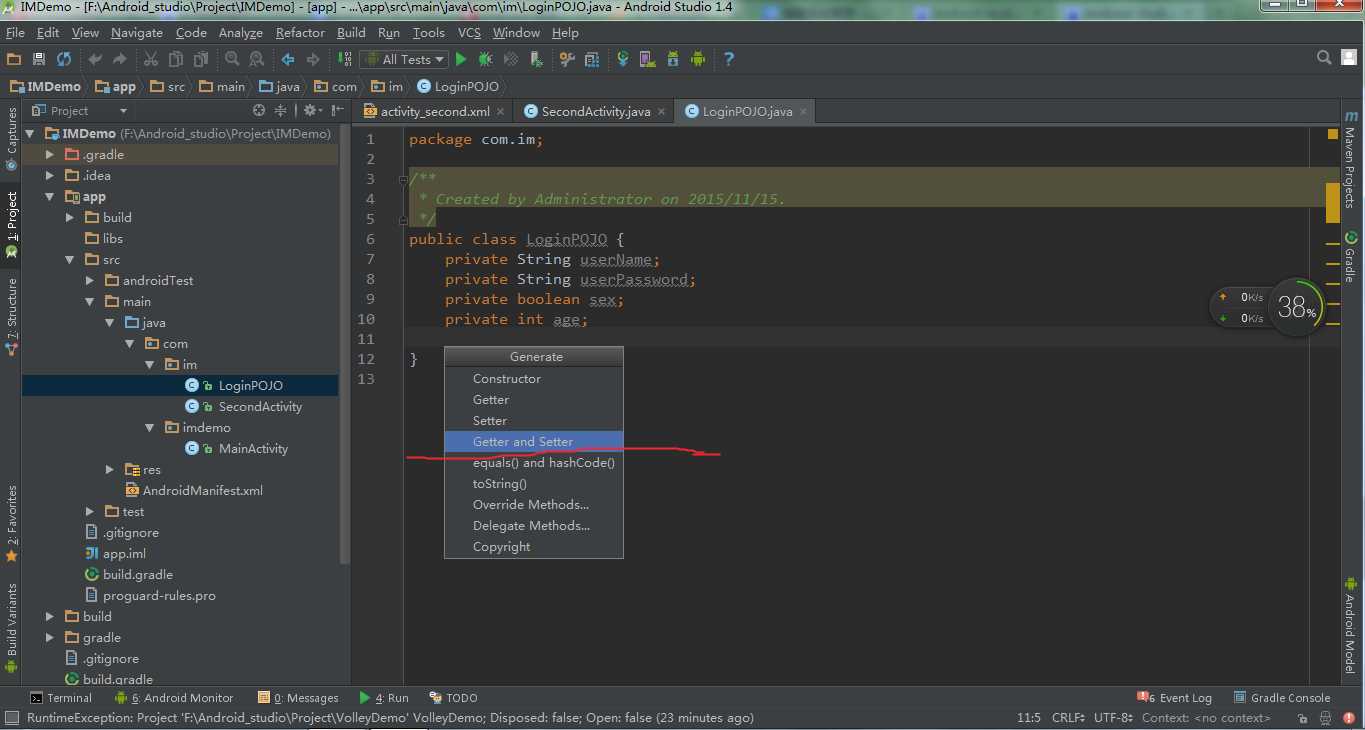Click the green Run button in toolbar
The height and width of the screenshot is (730, 1365).
(461, 60)
